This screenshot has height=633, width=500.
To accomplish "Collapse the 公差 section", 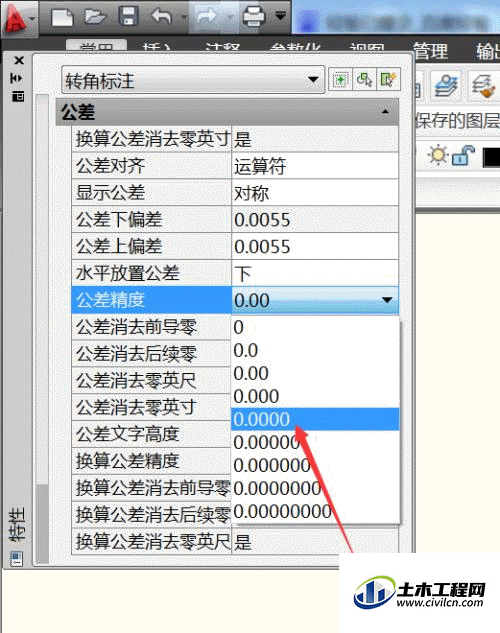I will click(385, 111).
